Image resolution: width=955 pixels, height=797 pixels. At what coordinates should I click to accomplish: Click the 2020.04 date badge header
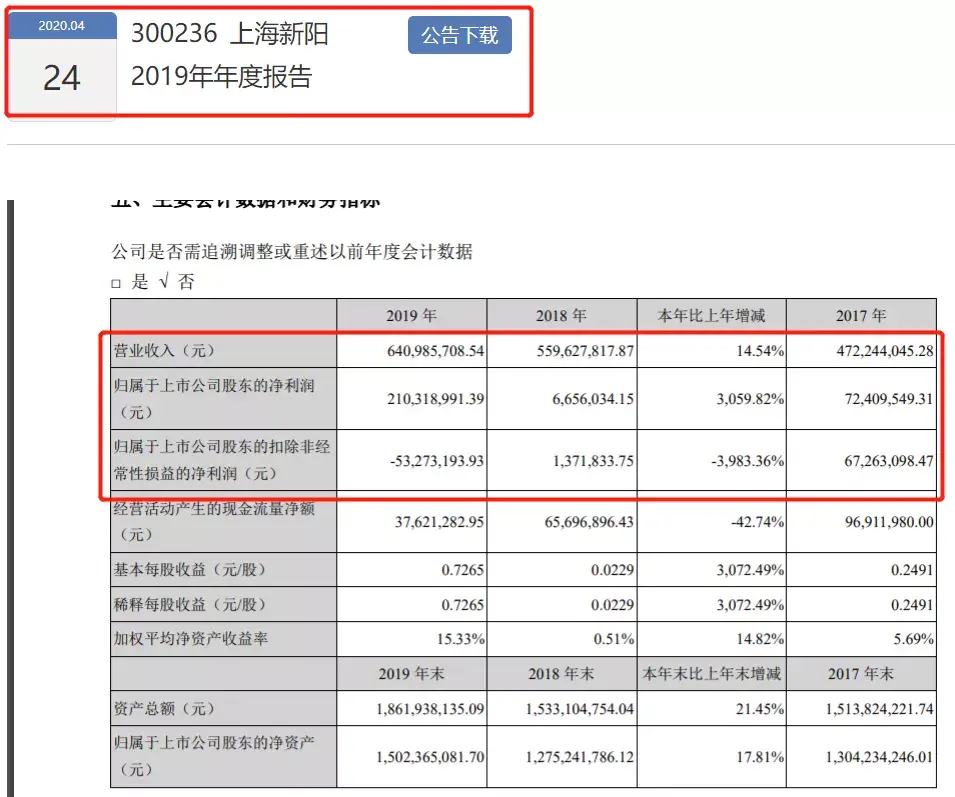pos(62,26)
